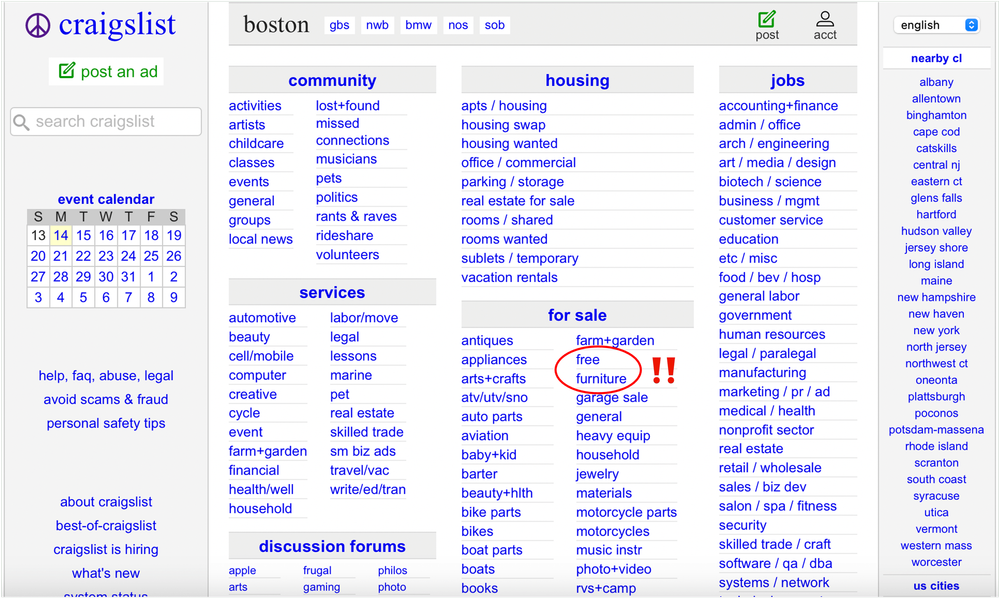Open rants & raves link
This screenshot has height=598, width=1000.
pyautogui.click(x=356, y=216)
